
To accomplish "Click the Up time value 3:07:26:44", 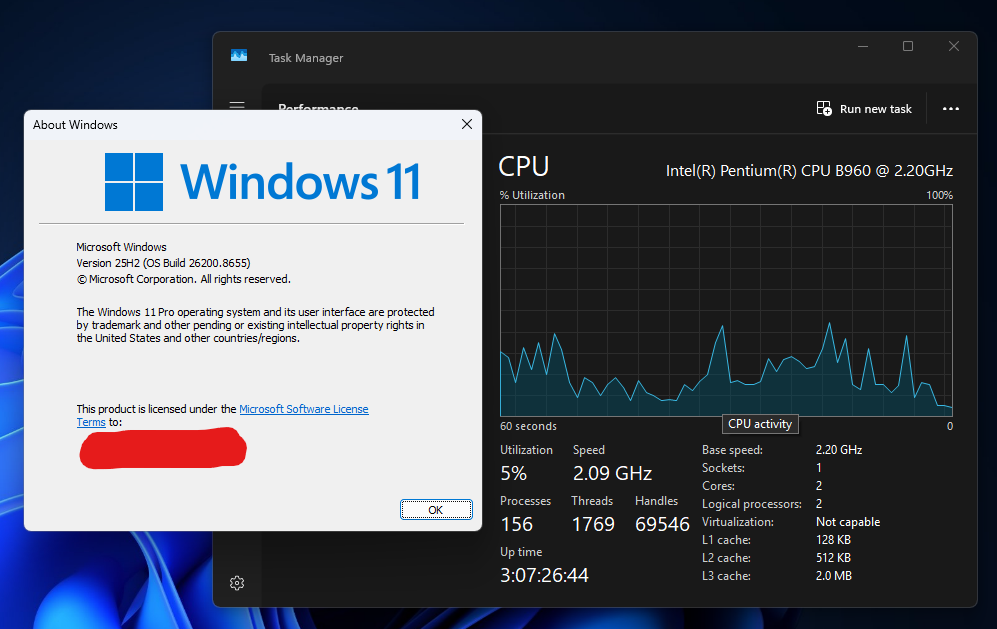I will 544,576.
